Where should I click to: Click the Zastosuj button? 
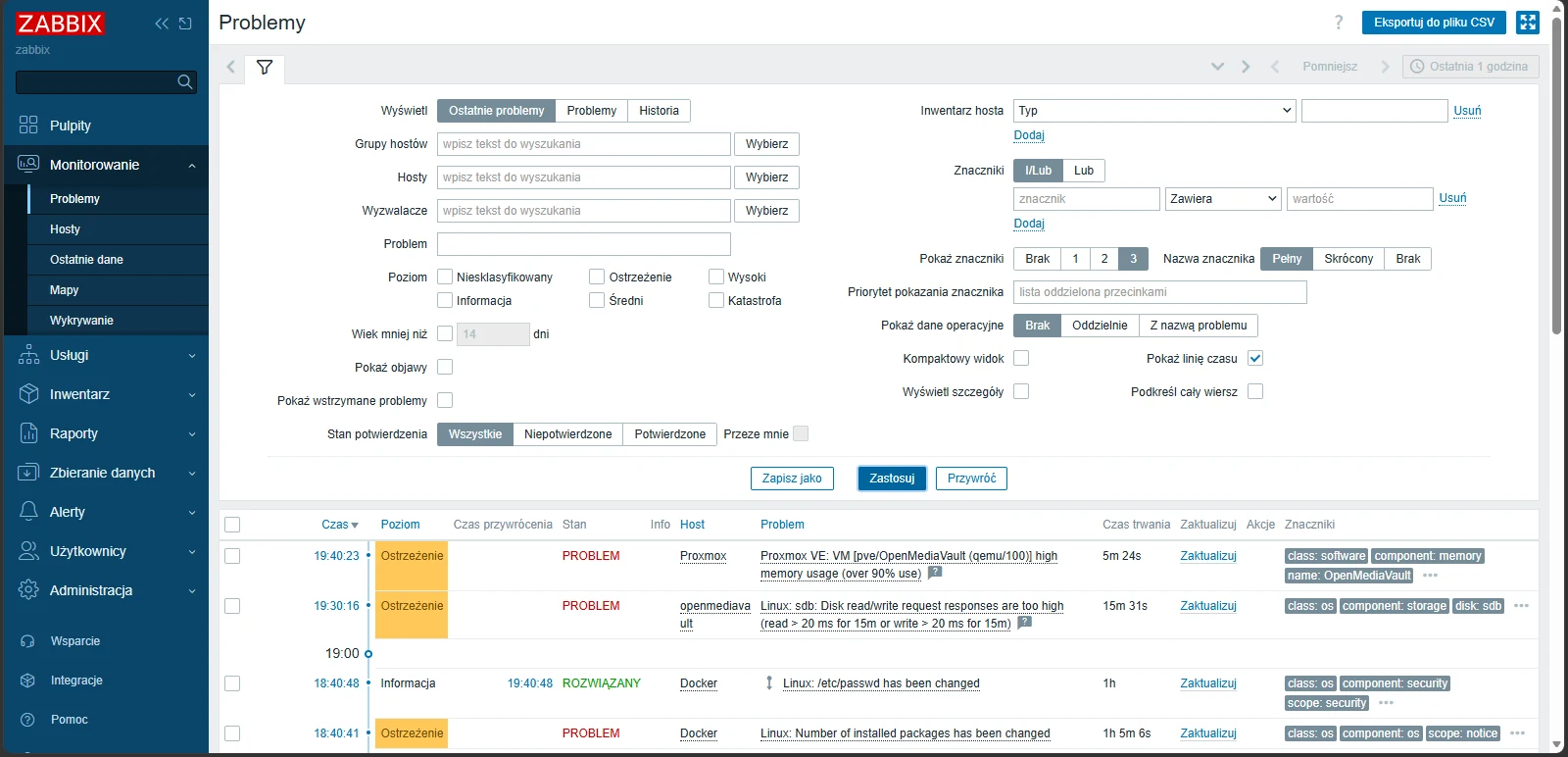(x=892, y=479)
